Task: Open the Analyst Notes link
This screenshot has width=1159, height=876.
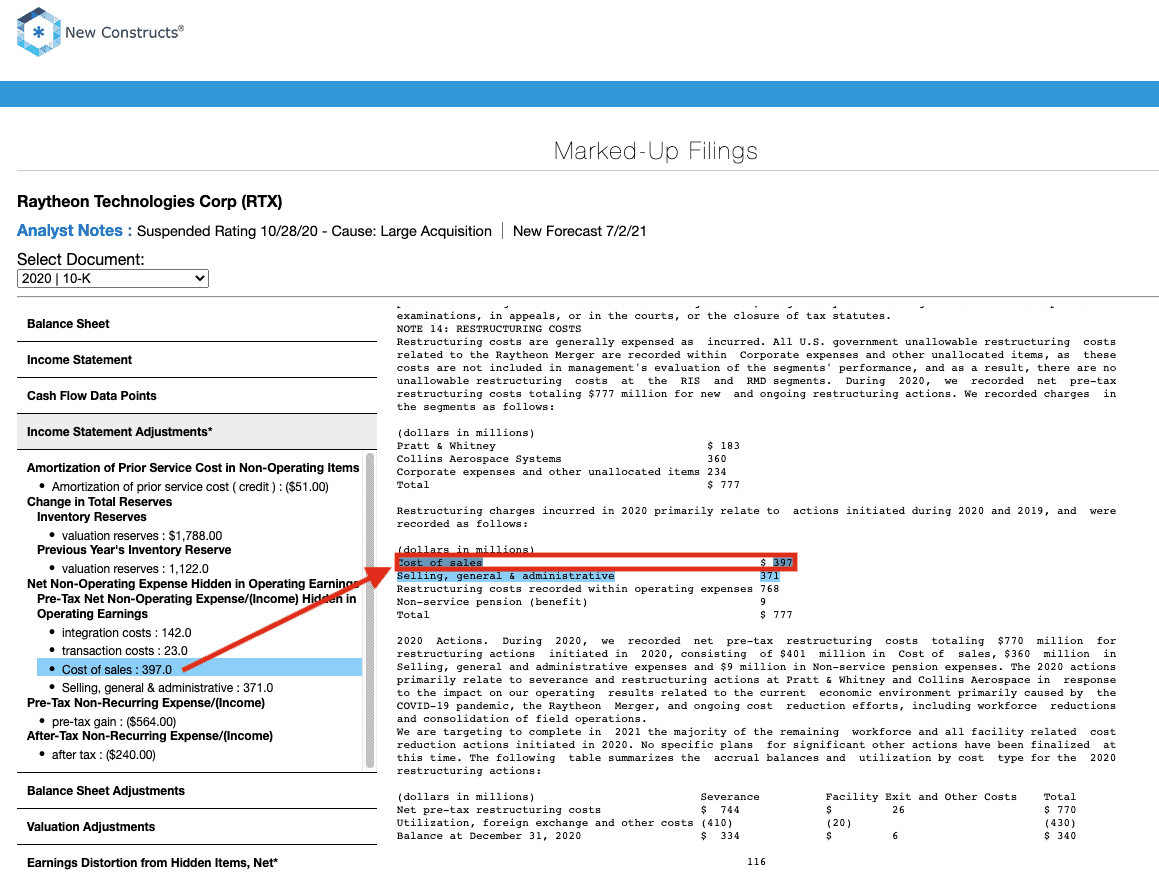Action: click(x=74, y=231)
